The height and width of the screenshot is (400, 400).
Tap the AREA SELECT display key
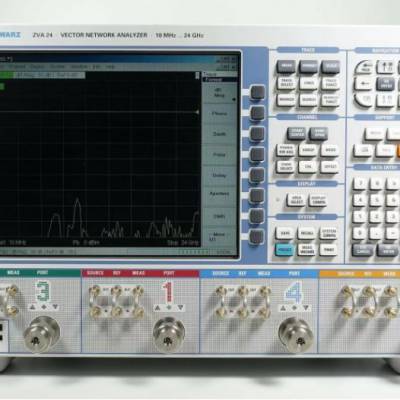coord(296,200)
